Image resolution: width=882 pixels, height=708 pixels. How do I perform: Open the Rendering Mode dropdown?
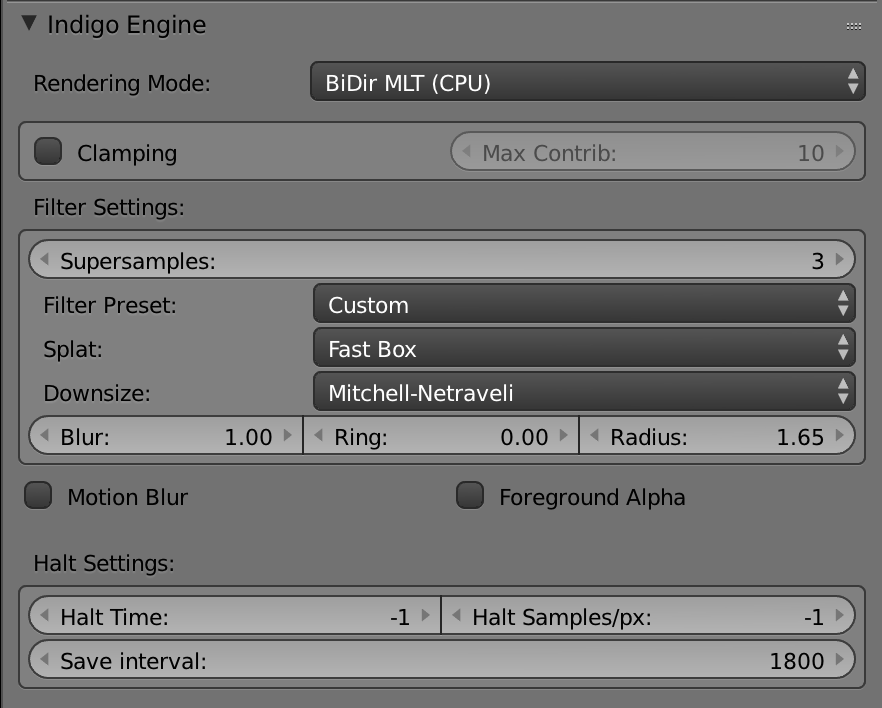pyautogui.click(x=586, y=83)
